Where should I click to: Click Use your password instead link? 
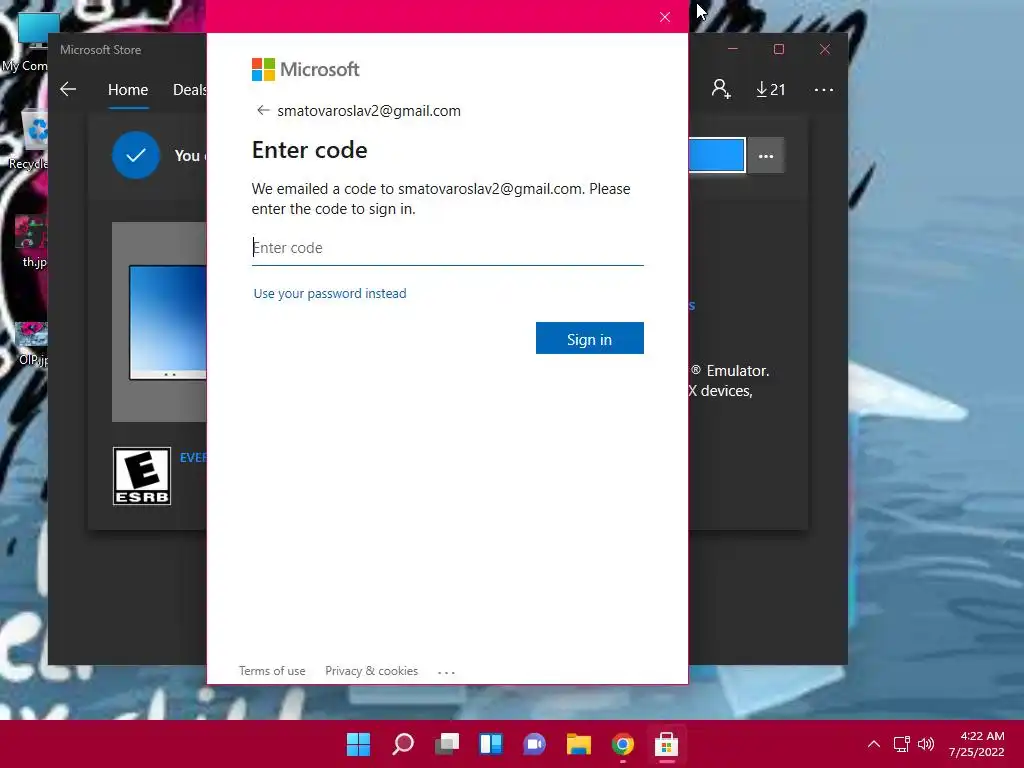coord(330,294)
